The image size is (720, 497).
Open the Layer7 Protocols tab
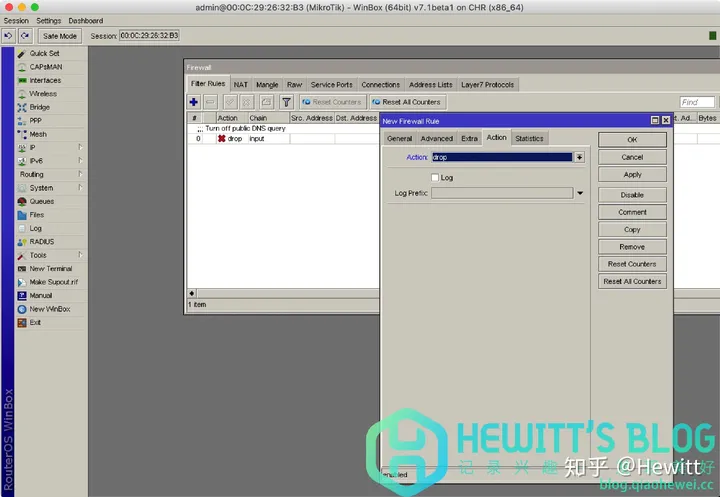488,85
